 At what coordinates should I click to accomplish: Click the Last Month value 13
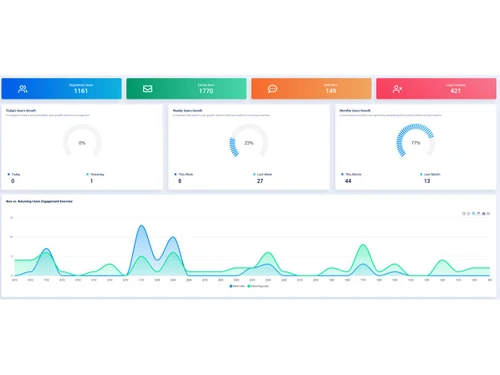[427, 181]
